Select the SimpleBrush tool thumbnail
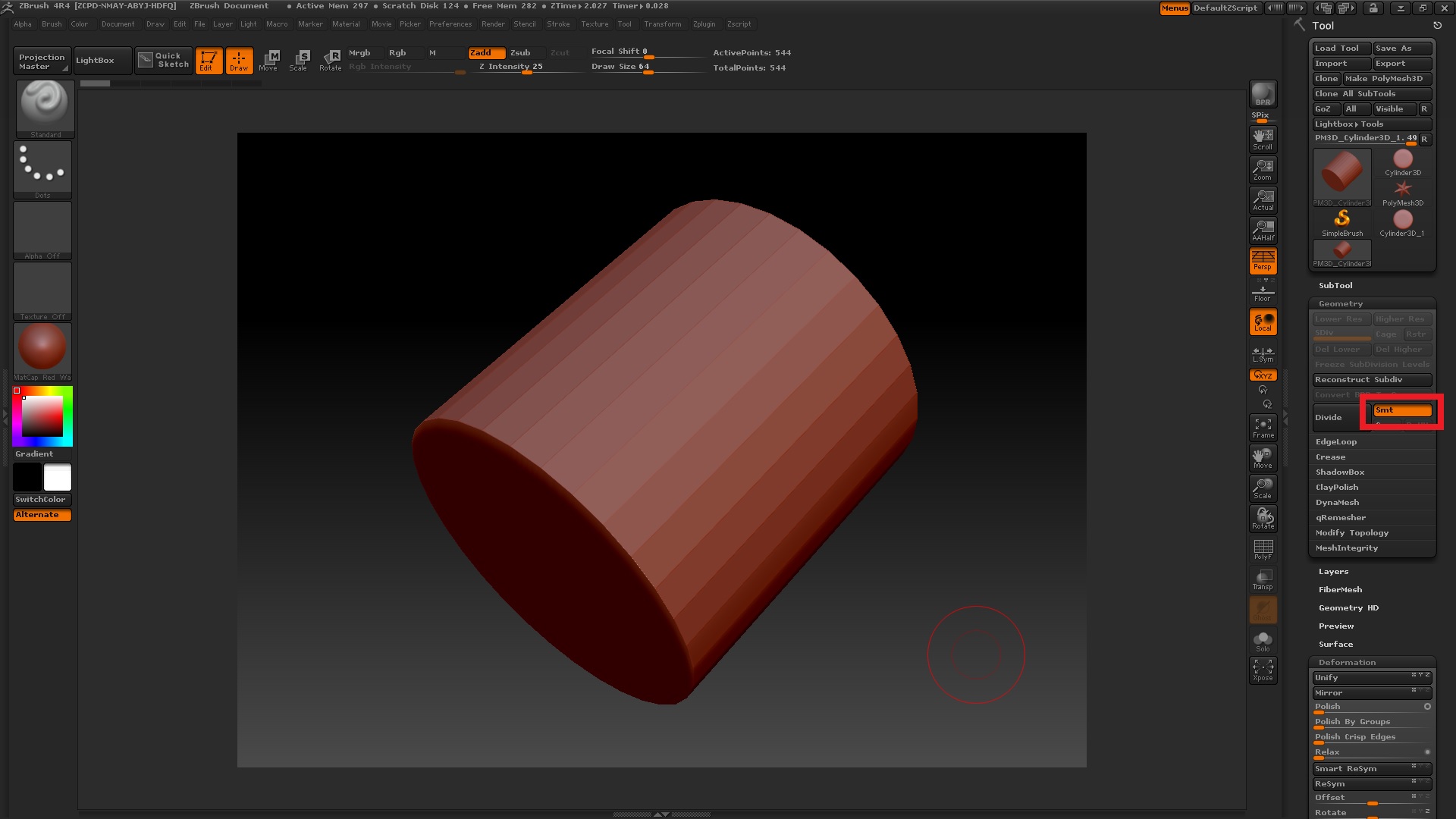 click(x=1341, y=223)
